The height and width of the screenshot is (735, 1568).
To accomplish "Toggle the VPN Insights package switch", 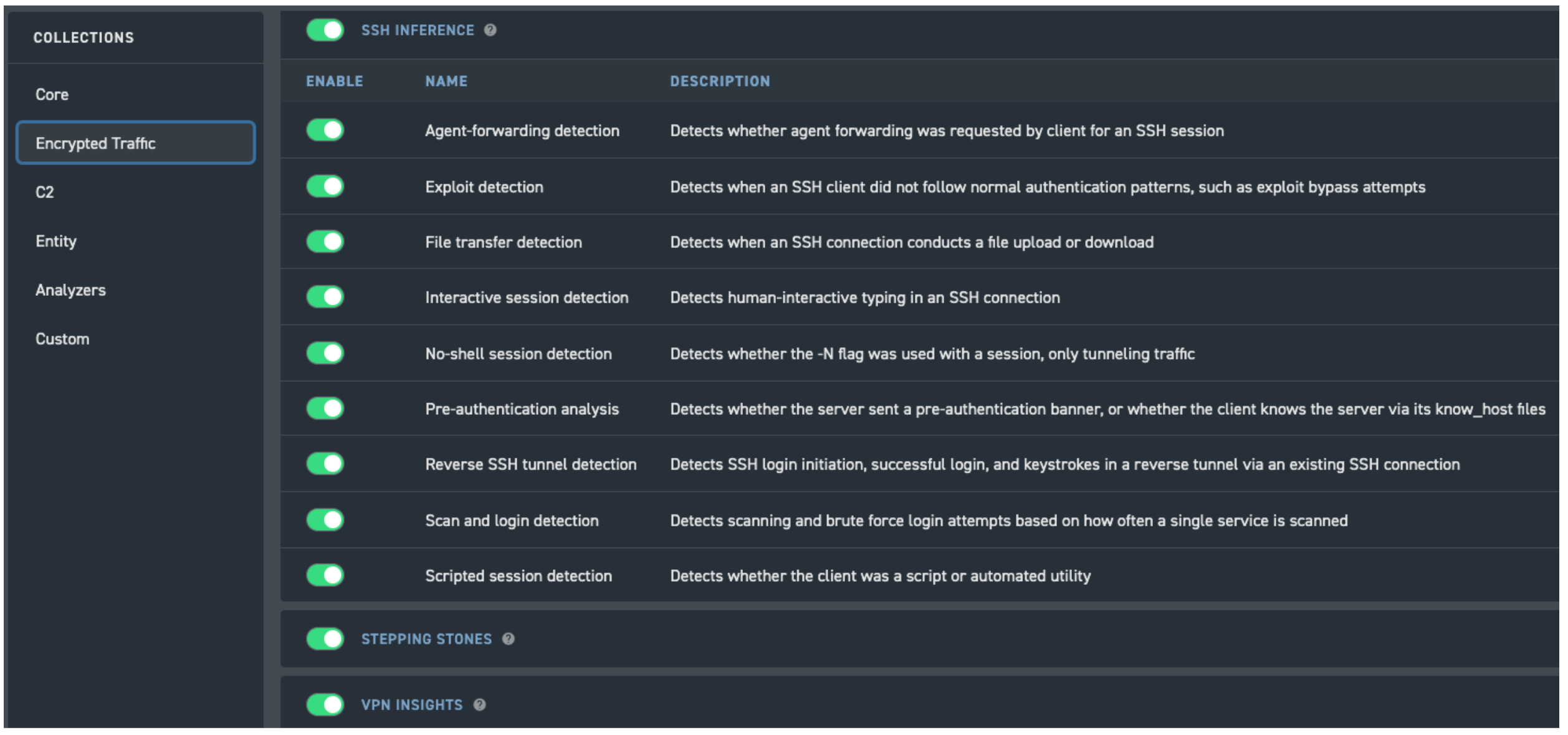I will (325, 705).
